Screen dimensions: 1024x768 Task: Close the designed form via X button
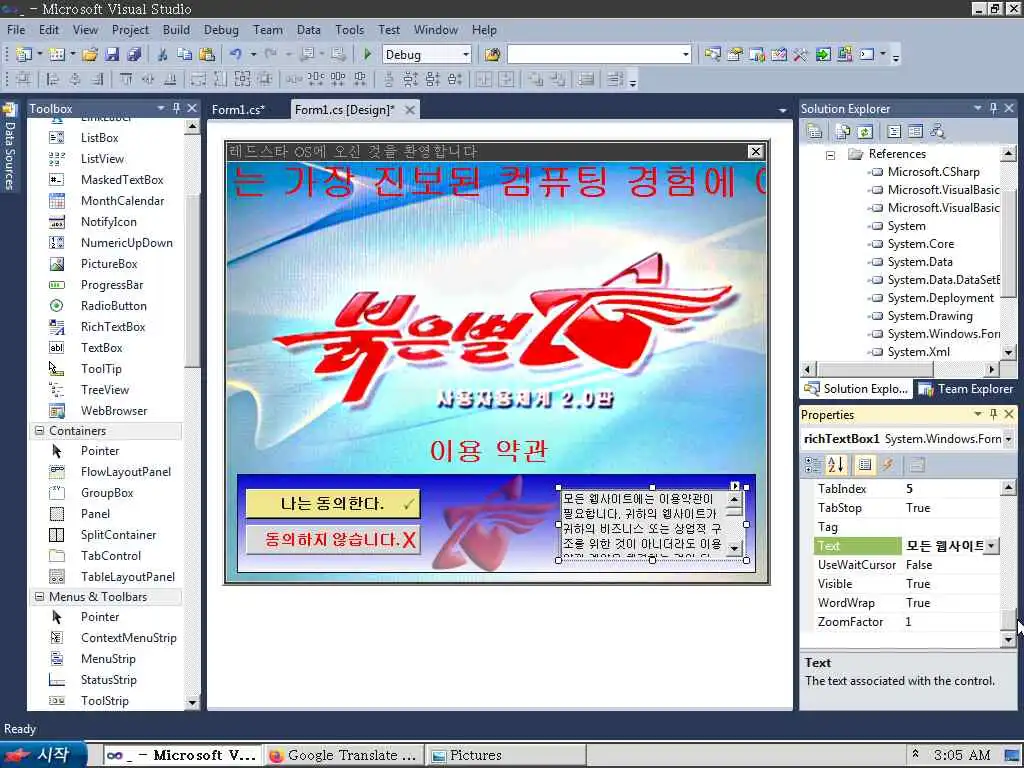[755, 152]
